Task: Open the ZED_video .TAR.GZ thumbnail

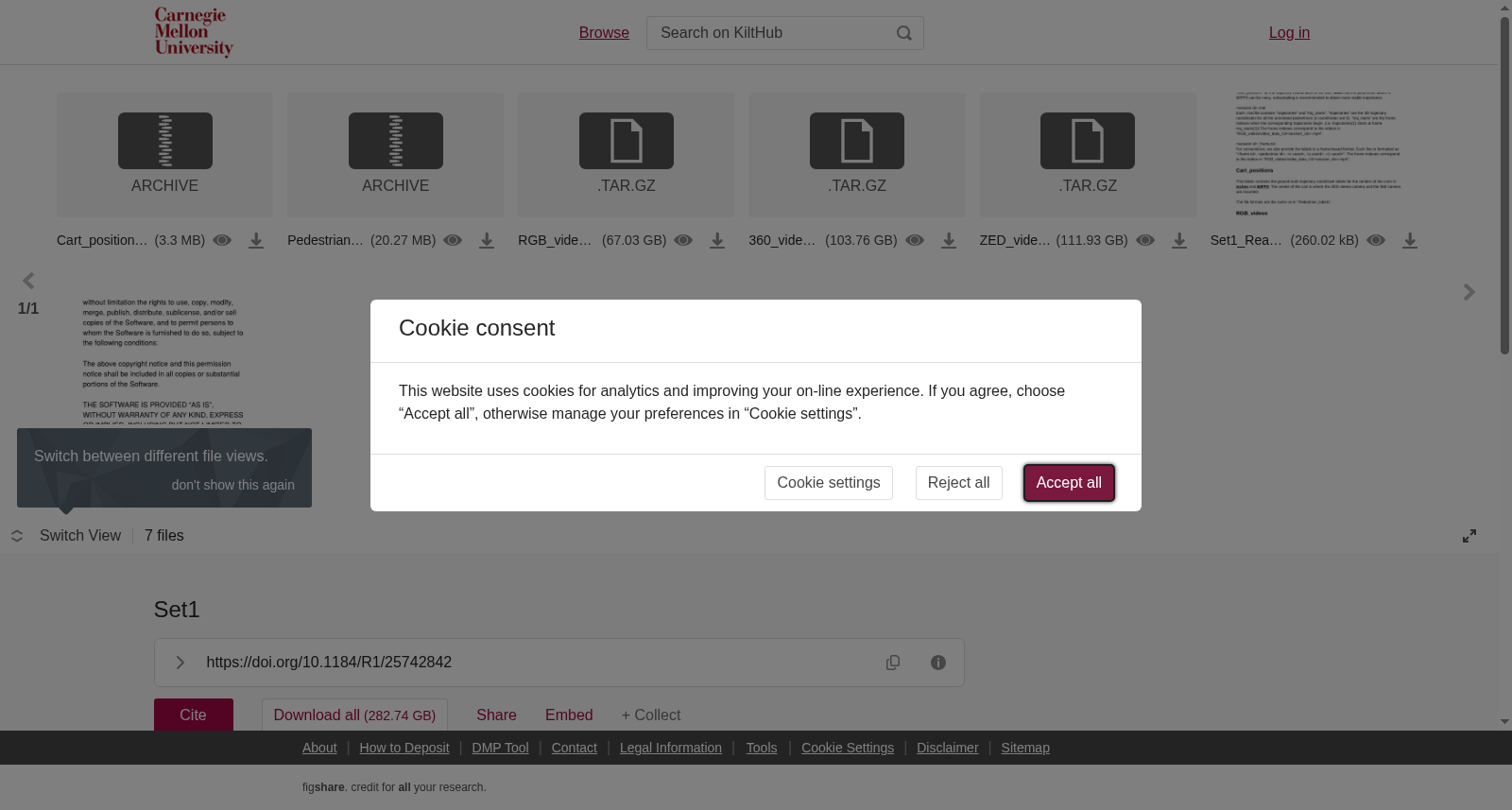Action: tap(1088, 155)
